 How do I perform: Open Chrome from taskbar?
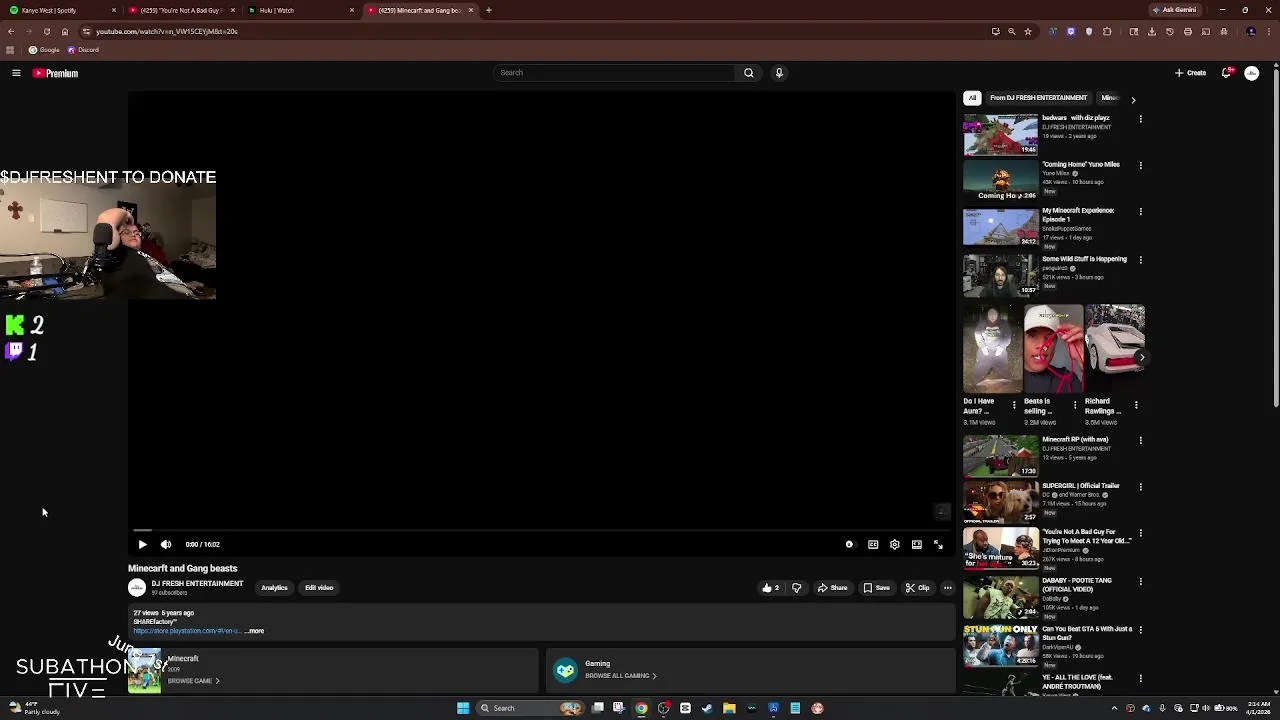pos(641,708)
